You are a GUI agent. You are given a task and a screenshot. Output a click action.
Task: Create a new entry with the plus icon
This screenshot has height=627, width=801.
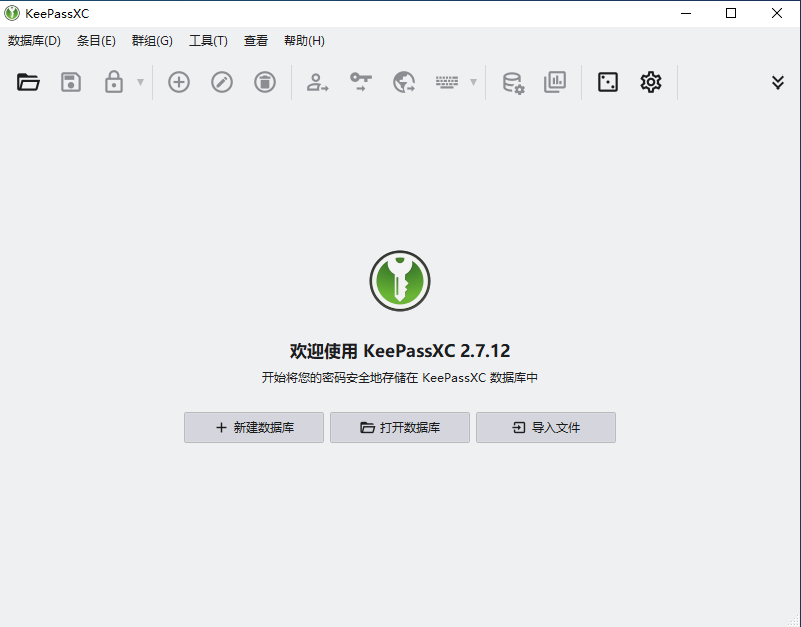pyautogui.click(x=178, y=82)
